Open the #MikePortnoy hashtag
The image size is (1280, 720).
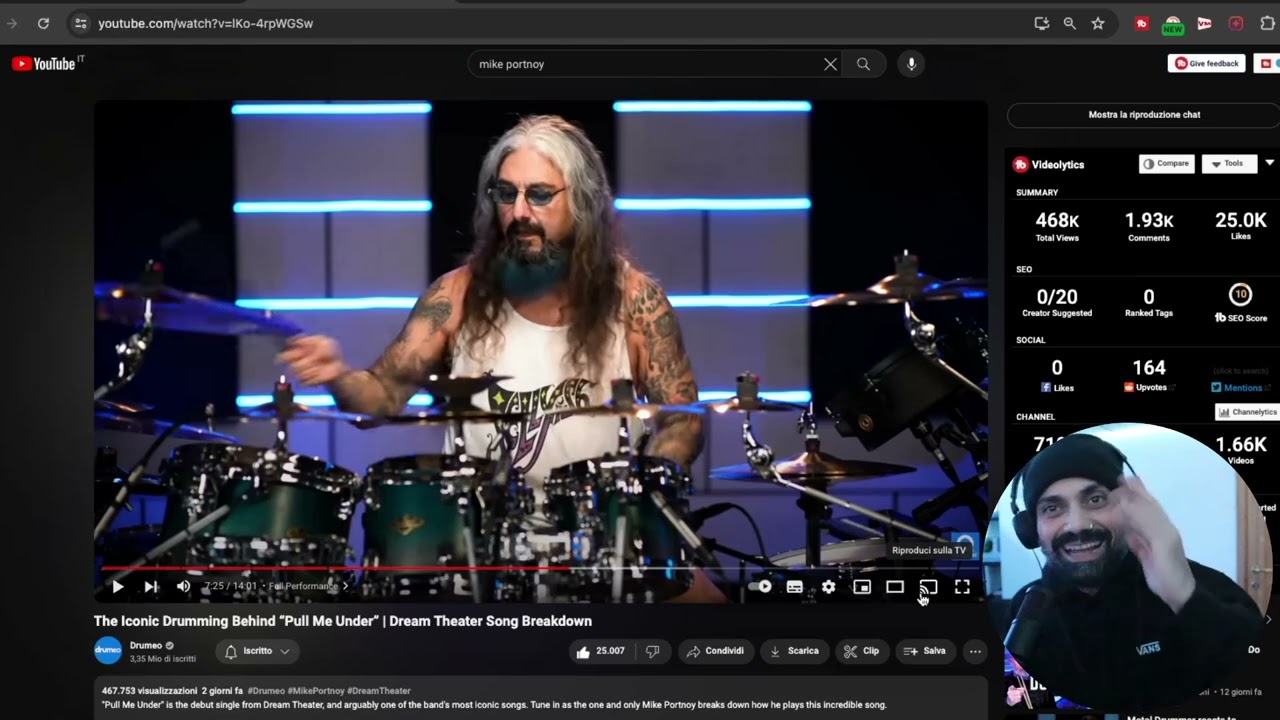pos(315,691)
